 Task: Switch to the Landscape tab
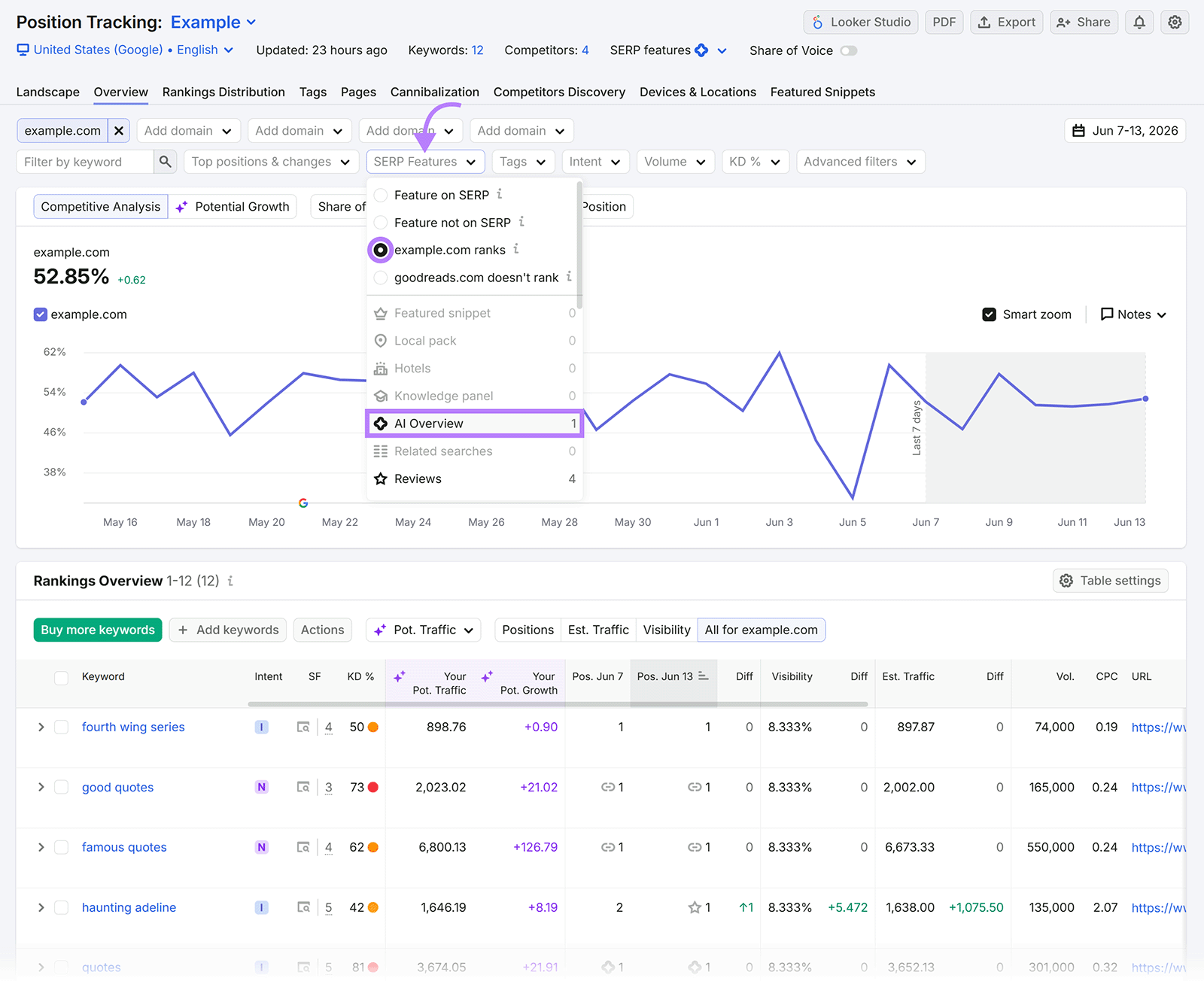(48, 92)
